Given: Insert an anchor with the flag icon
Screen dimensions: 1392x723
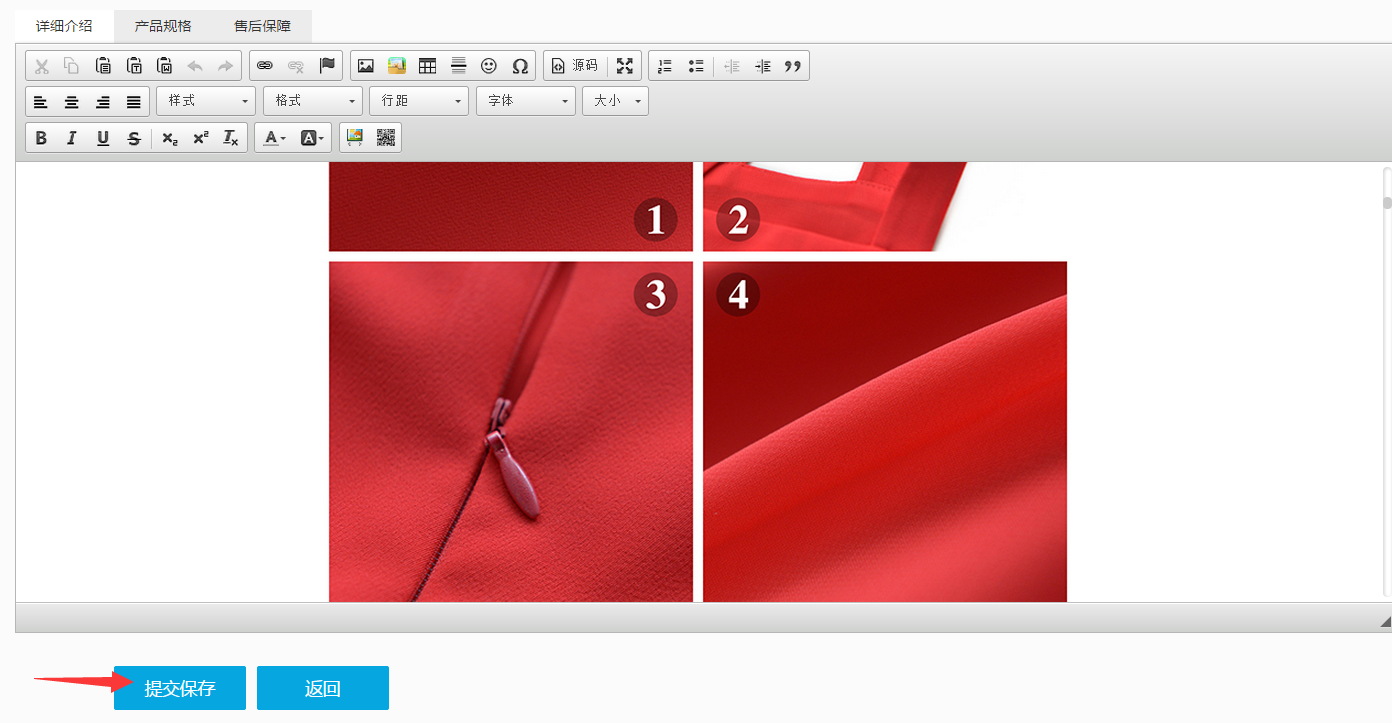Looking at the screenshot, I should (327, 66).
